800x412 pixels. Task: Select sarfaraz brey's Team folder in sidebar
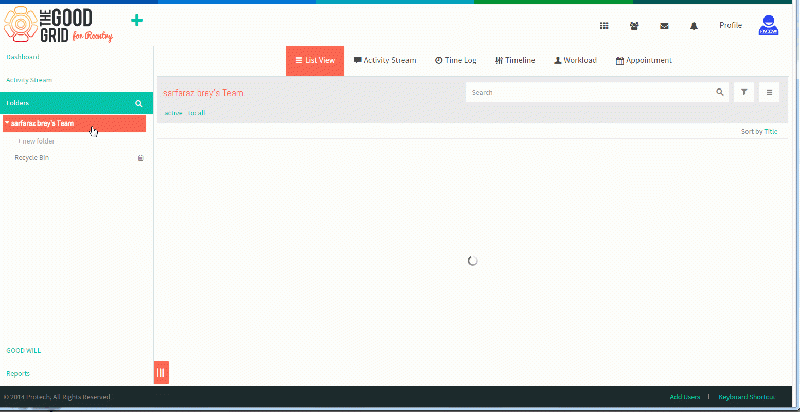tap(74, 123)
